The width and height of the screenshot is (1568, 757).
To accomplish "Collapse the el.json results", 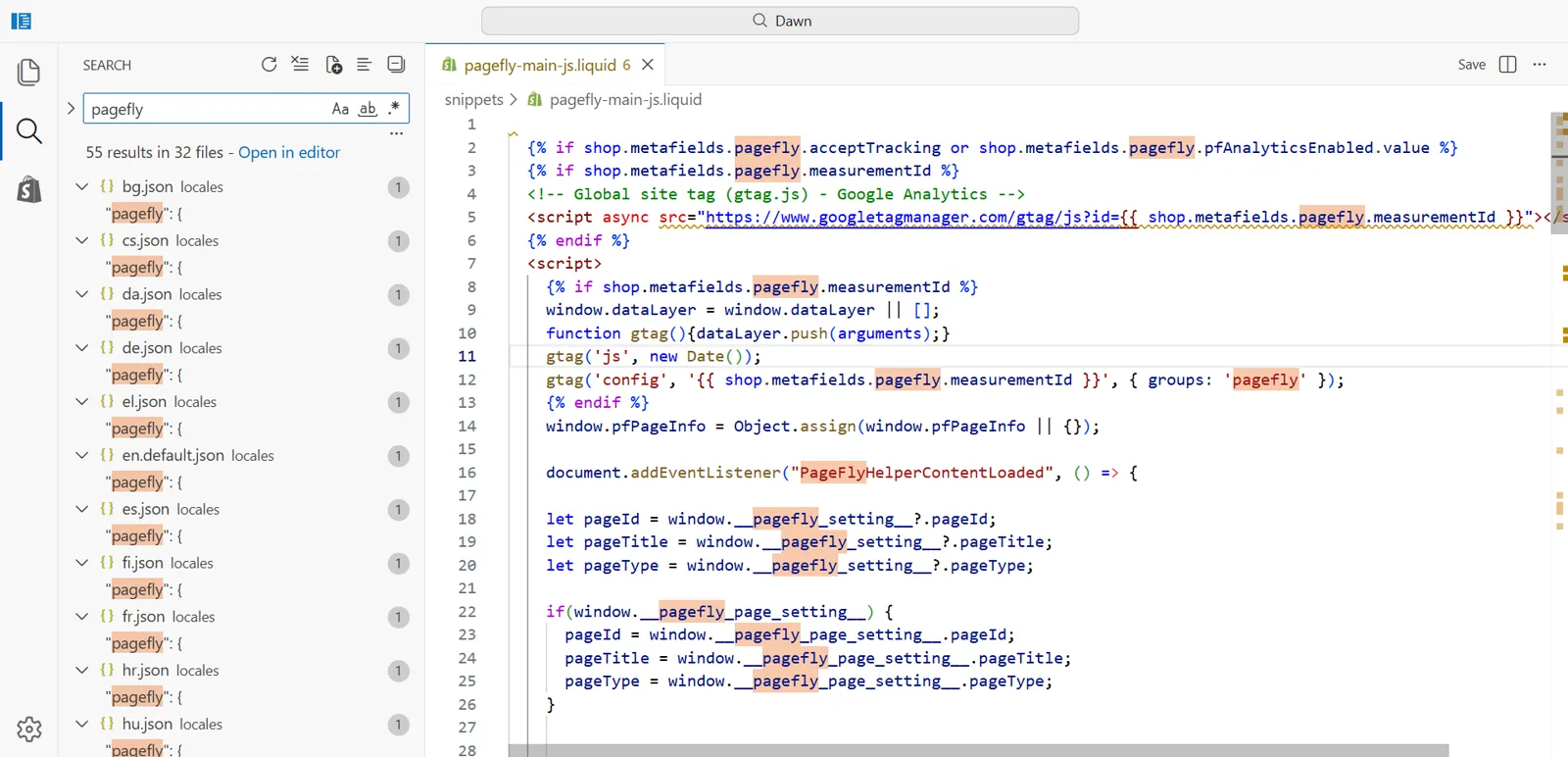I will (82, 401).
